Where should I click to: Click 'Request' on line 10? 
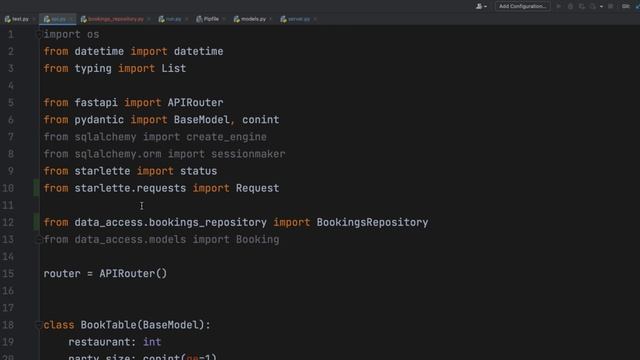pyautogui.click(x=258, y=188)
